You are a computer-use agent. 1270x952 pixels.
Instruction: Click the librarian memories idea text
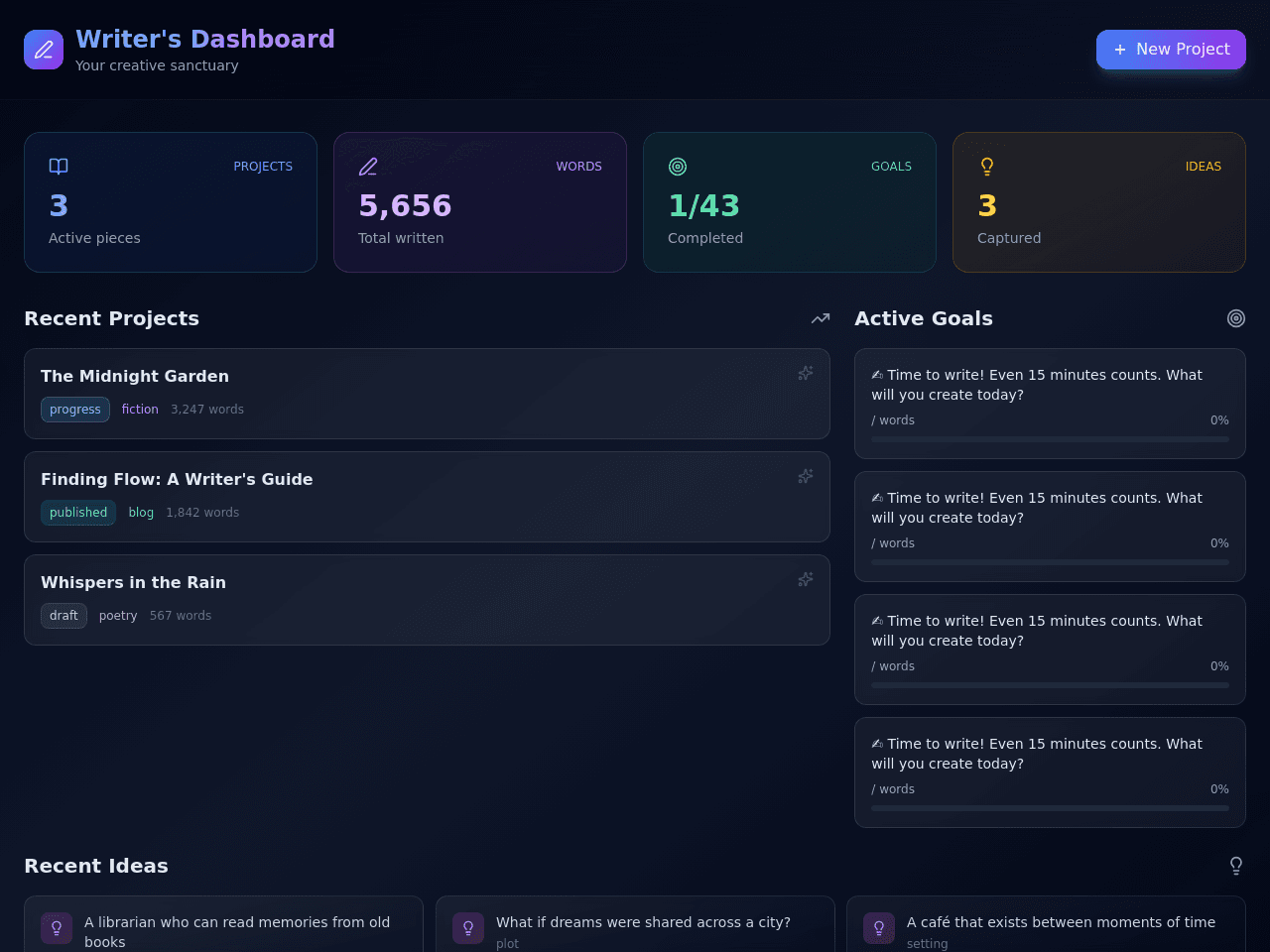point(237,932)
